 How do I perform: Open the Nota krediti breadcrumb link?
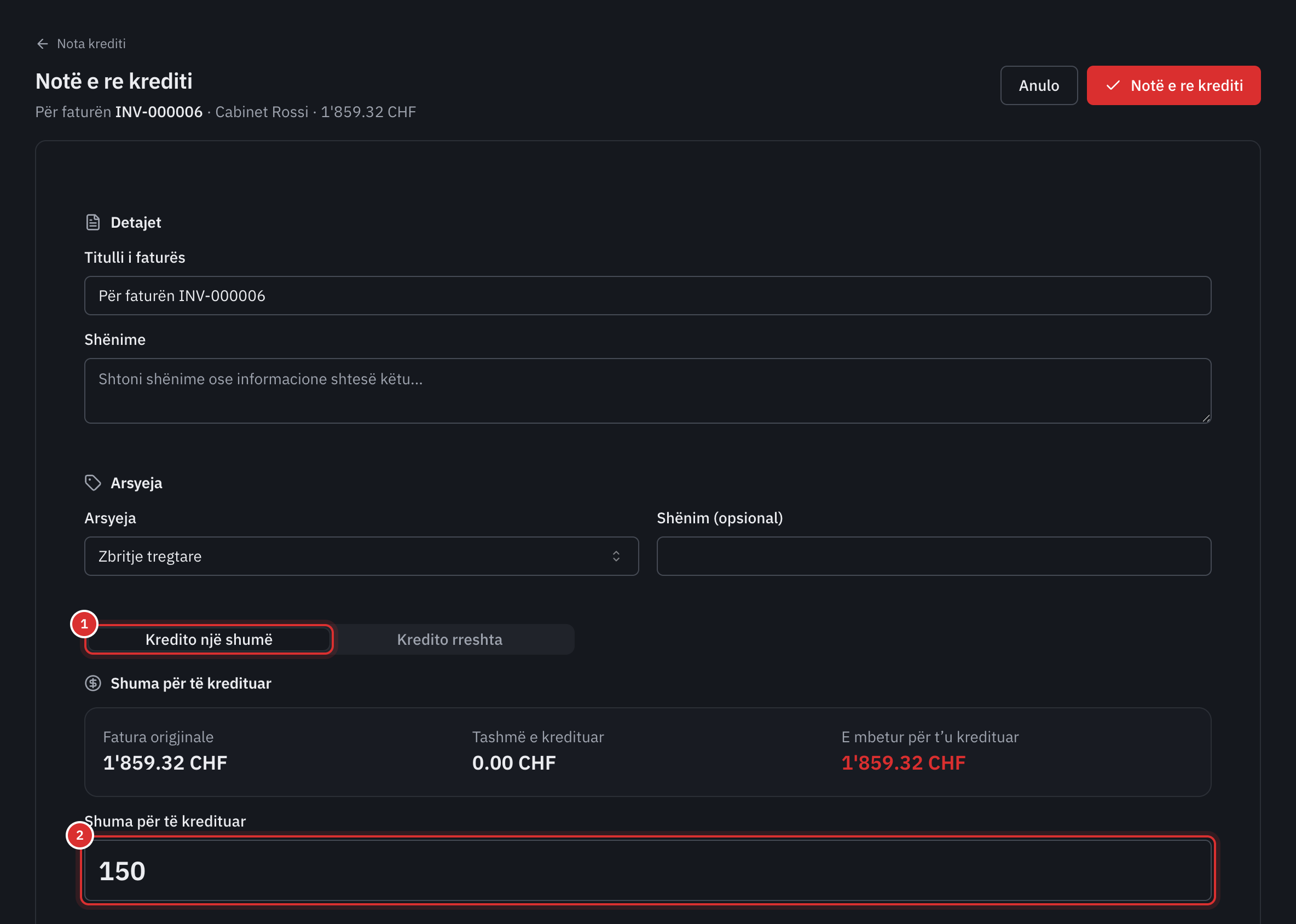91,44
